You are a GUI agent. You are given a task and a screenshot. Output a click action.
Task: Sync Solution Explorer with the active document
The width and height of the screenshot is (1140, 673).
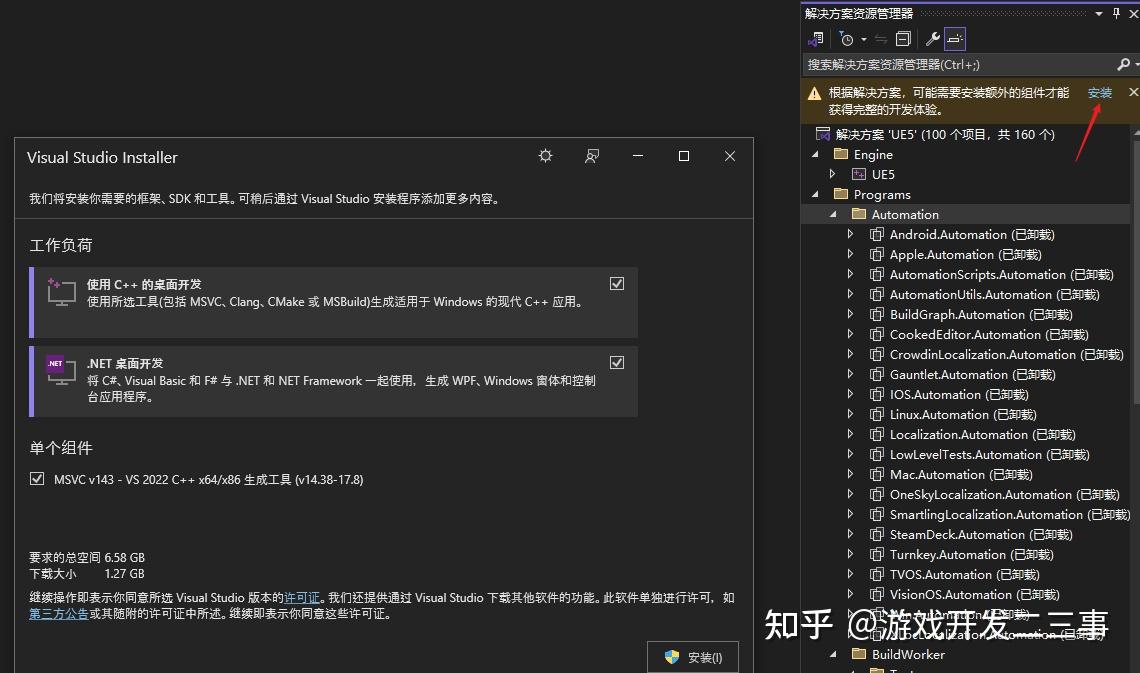pos(881,38)
